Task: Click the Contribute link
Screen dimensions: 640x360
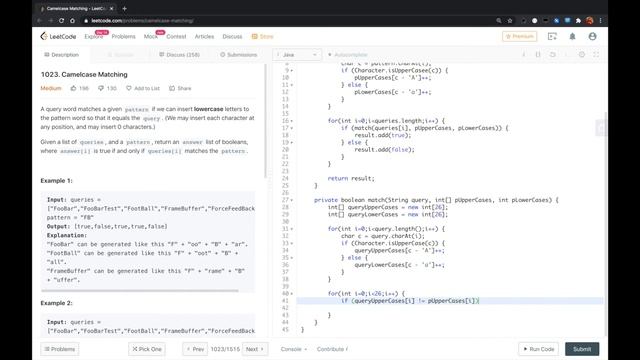Action: pyautogui.click(x=332, y=349)
